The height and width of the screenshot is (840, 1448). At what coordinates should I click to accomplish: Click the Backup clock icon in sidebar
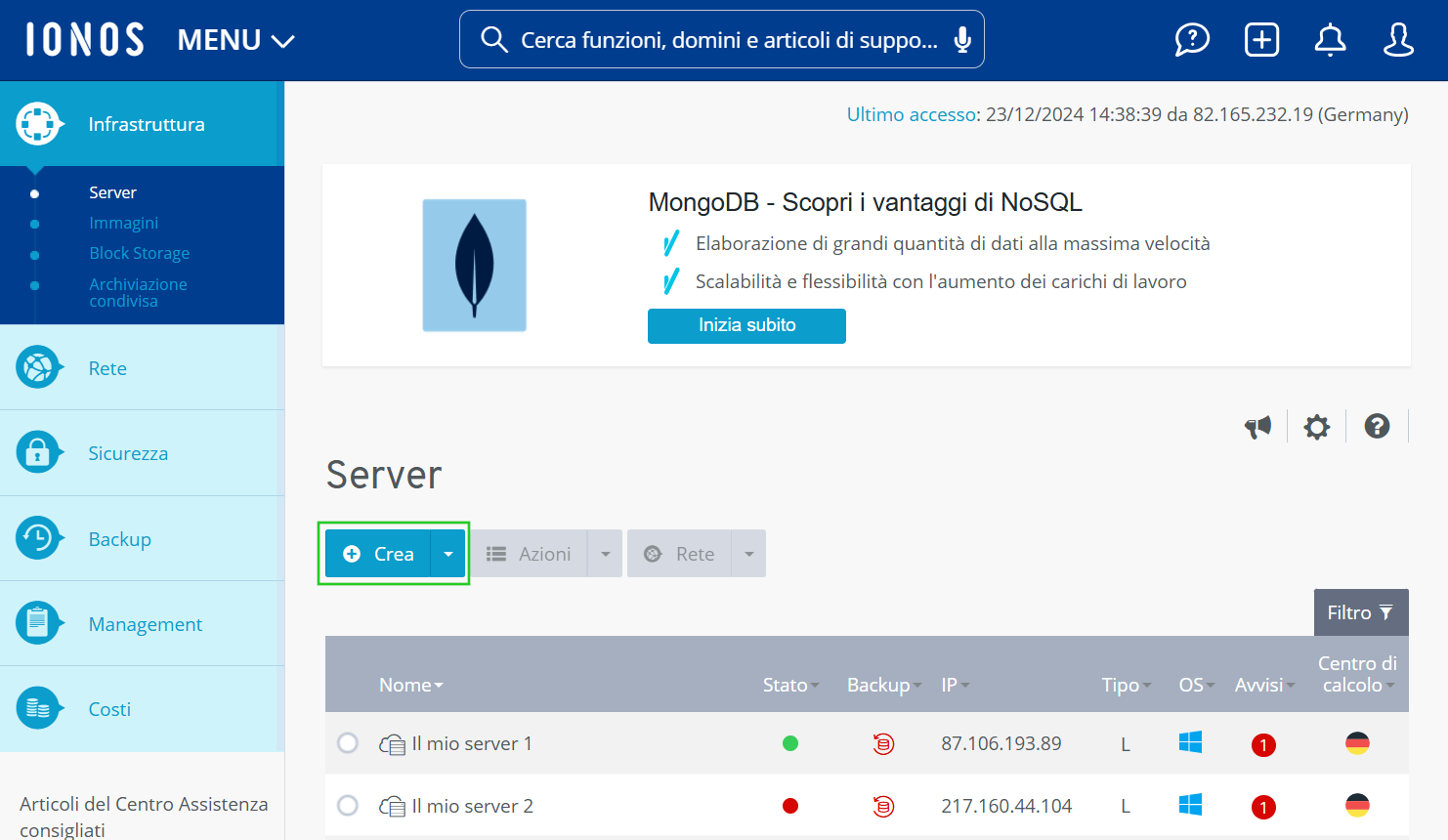(x=38, y=539)
